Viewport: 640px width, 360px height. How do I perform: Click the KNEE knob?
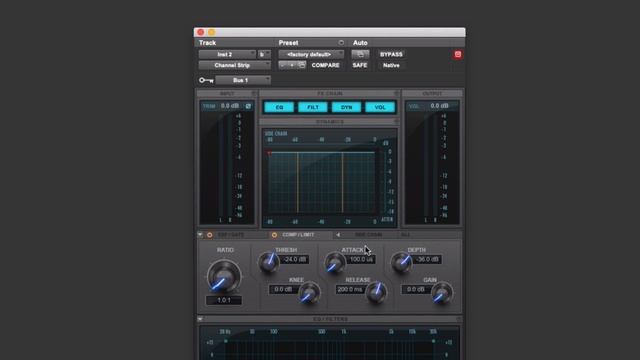click(x=309, y=293)
